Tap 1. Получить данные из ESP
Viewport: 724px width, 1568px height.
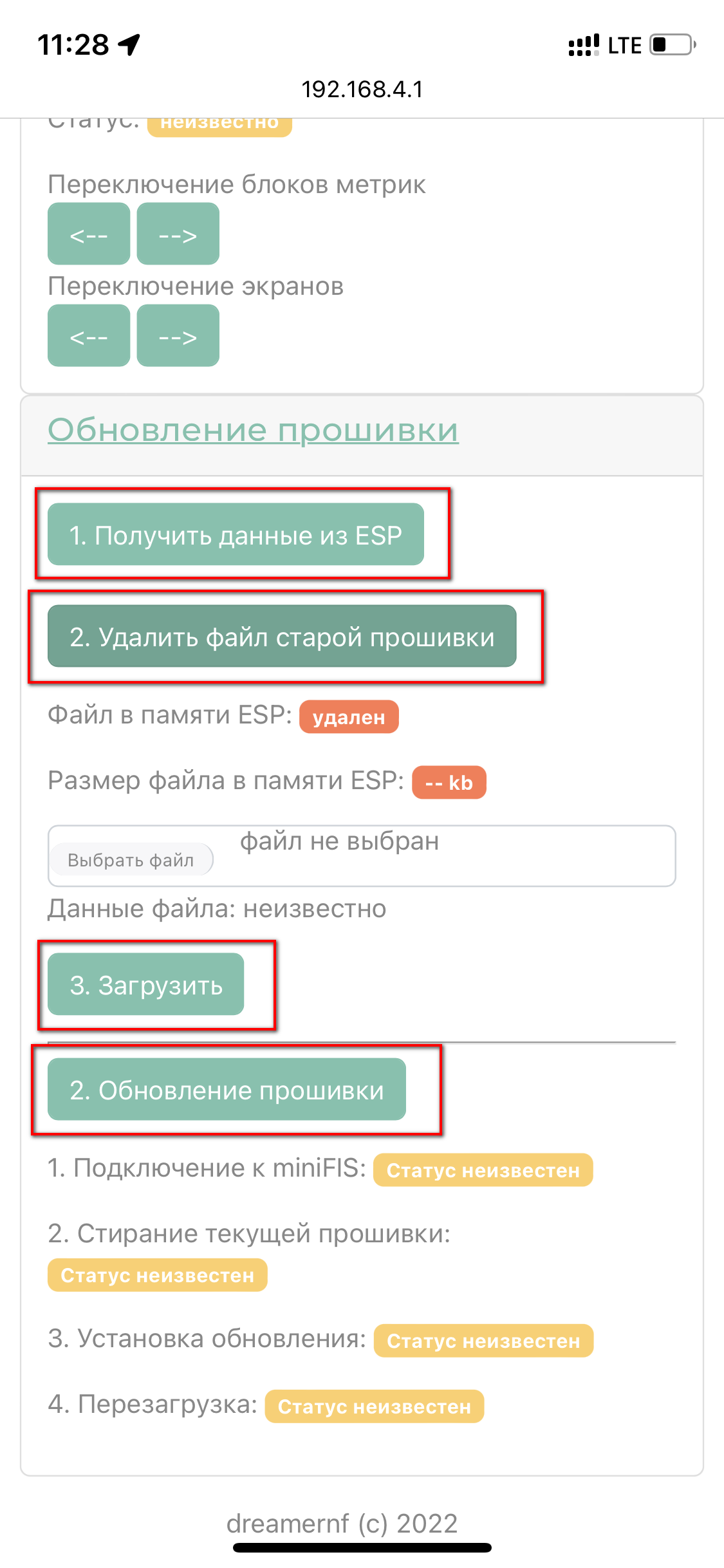(x=236, y=534)
